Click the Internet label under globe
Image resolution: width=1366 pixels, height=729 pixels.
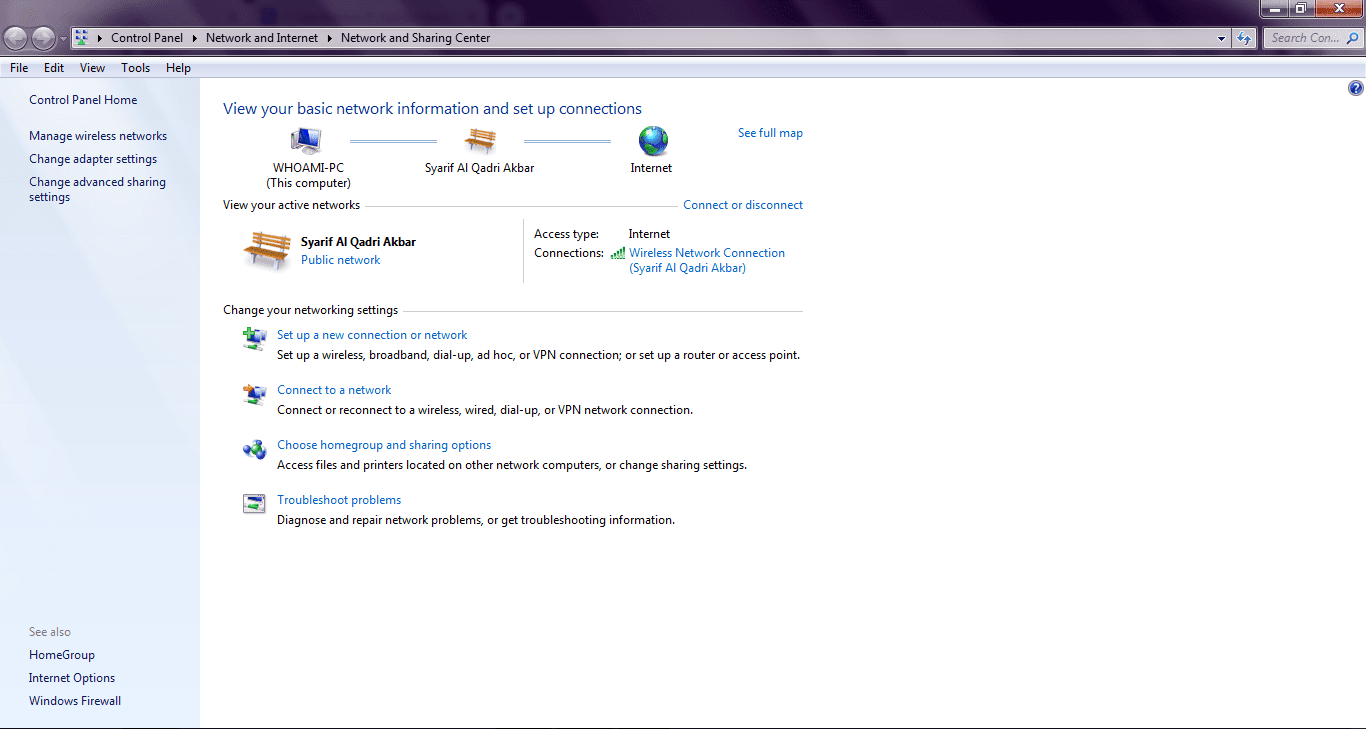point(651,168)
